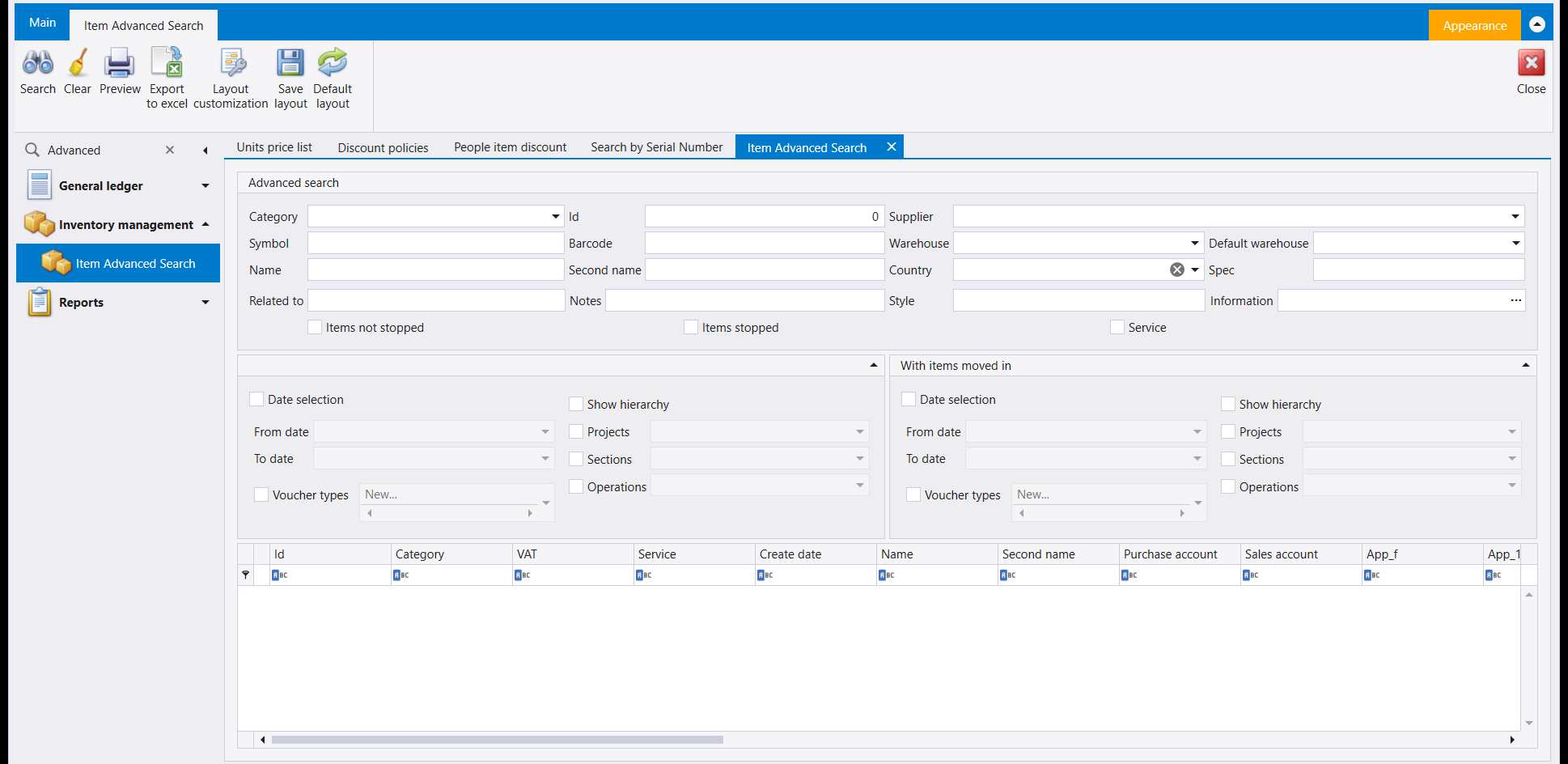Viewport: 1568px width, 764px height.
Task: Click the Inventory management boxes icon
Action: [39, 223]
